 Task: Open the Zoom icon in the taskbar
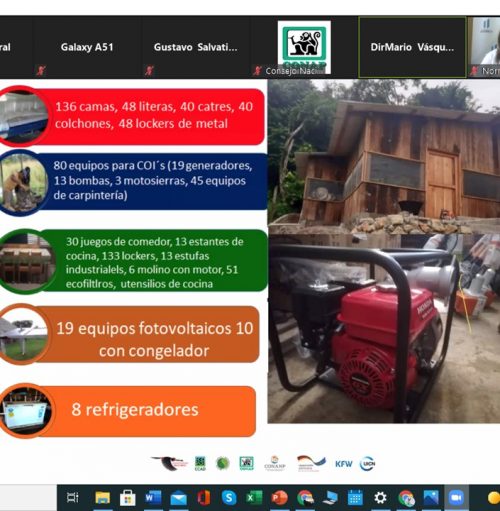click(456, 498)
